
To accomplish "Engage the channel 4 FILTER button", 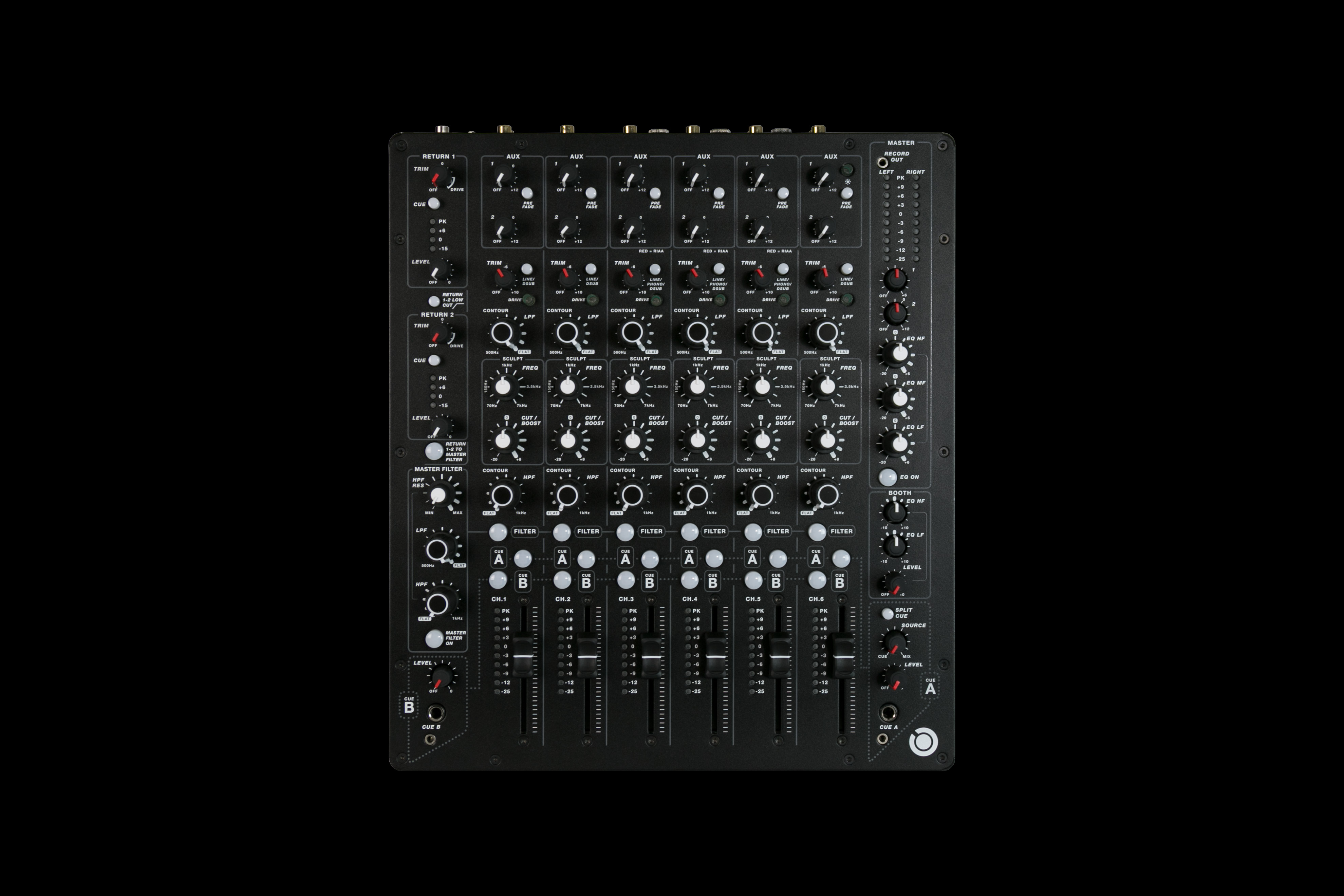I will (x=690, y=532).
